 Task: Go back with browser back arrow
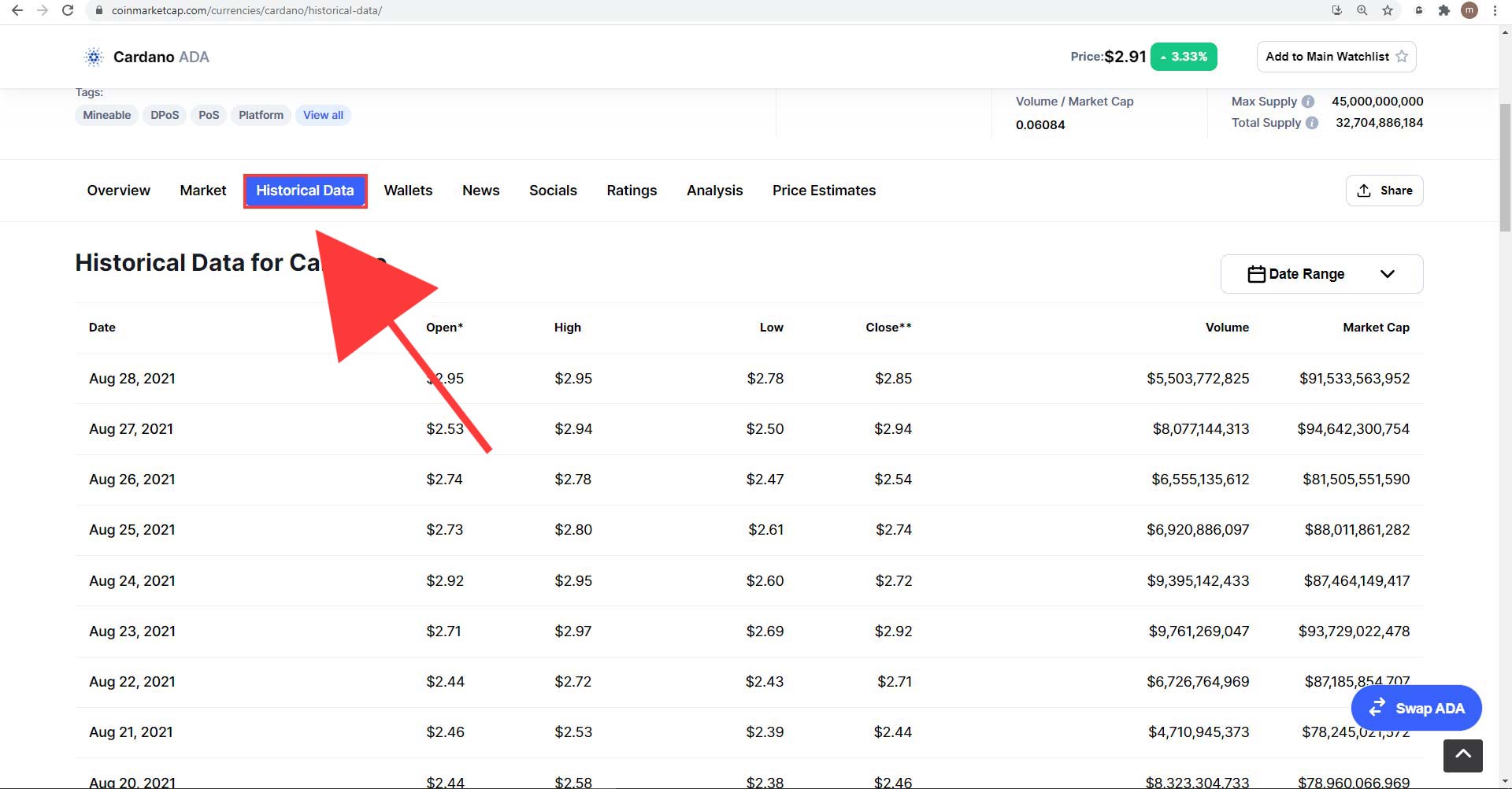(x=17, y=10)
